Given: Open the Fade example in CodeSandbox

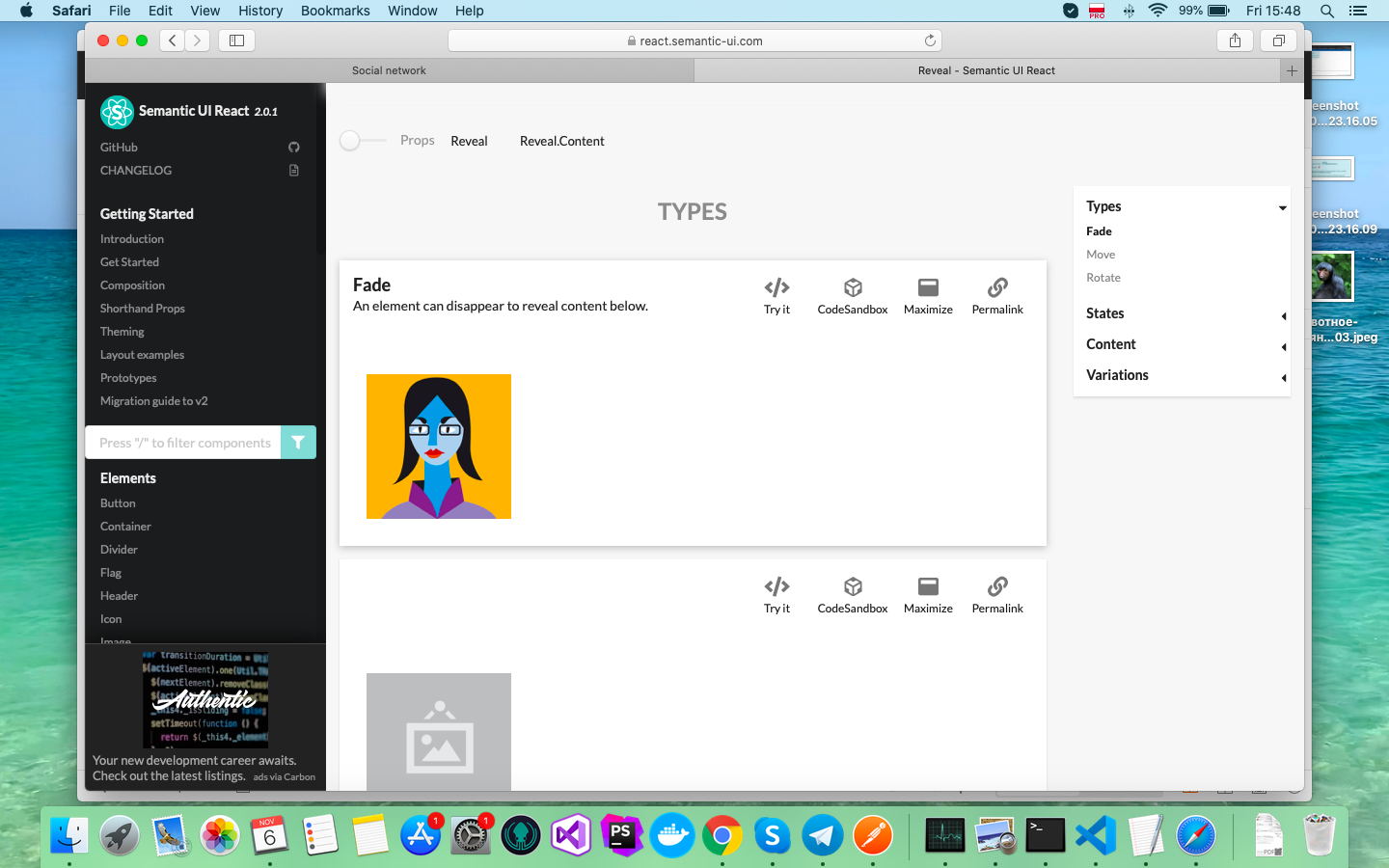Looking at the screenshot, I should (x=852, y=287).
